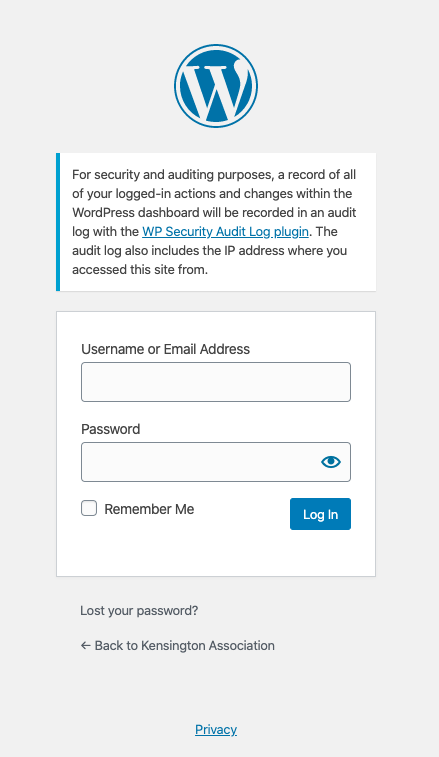This screenshot has width=439, height=757.
Task: Focus the Password input field
Action: (x=216, y=462)
